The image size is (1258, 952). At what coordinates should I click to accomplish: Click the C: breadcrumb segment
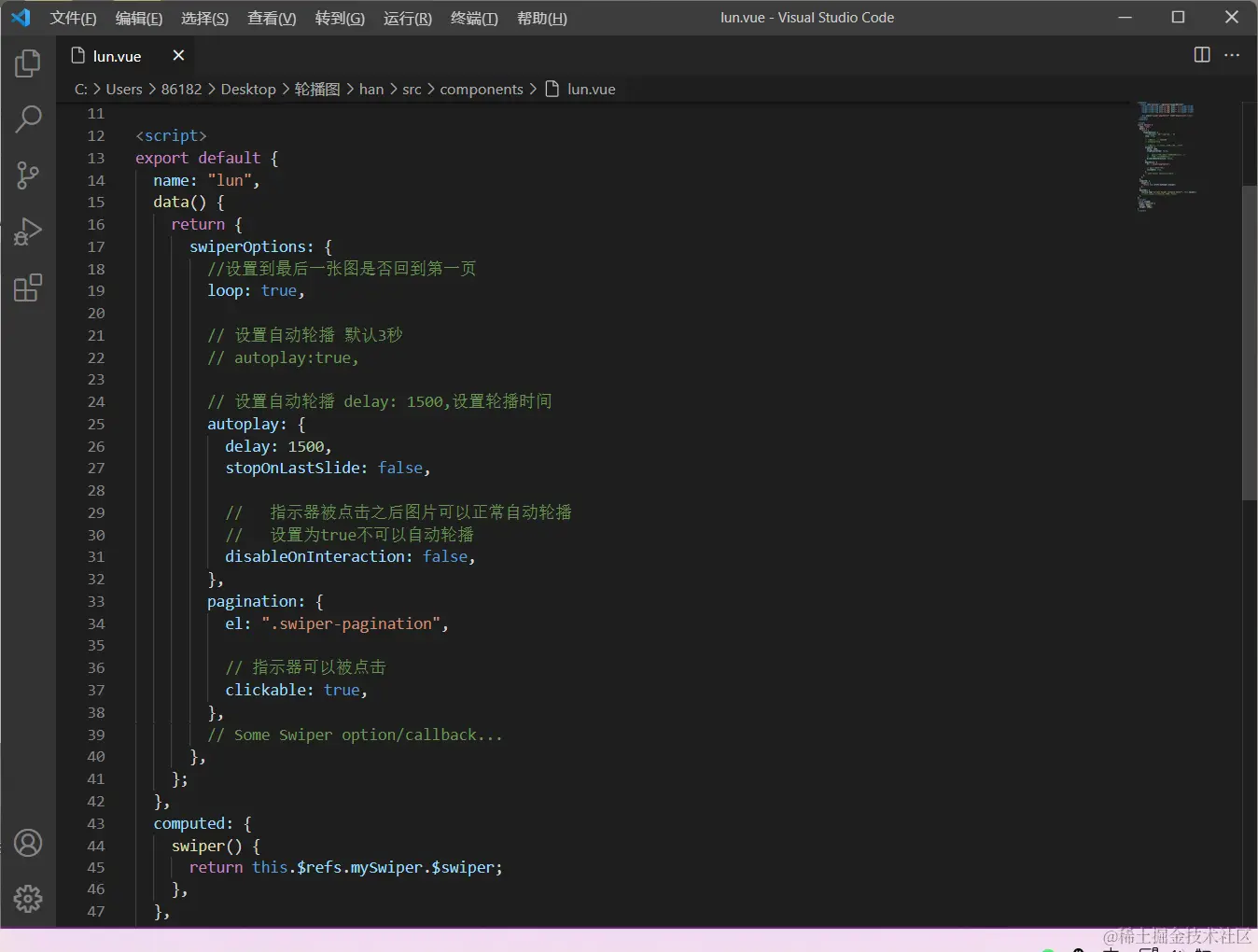(81, 90)
